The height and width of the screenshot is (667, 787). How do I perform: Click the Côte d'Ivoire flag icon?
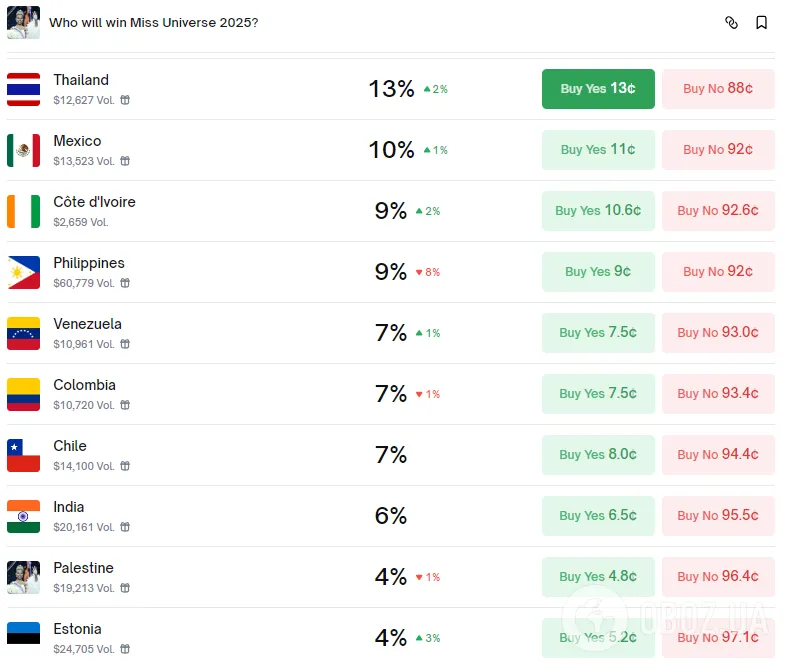click(x=24, y=211)
